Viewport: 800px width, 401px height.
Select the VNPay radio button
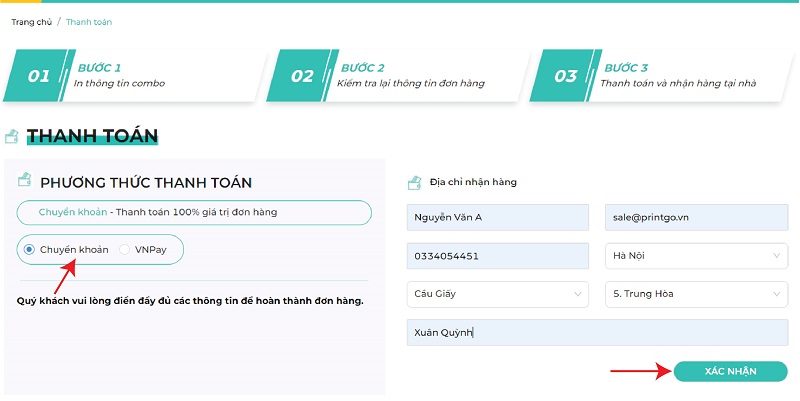point(125,249)
